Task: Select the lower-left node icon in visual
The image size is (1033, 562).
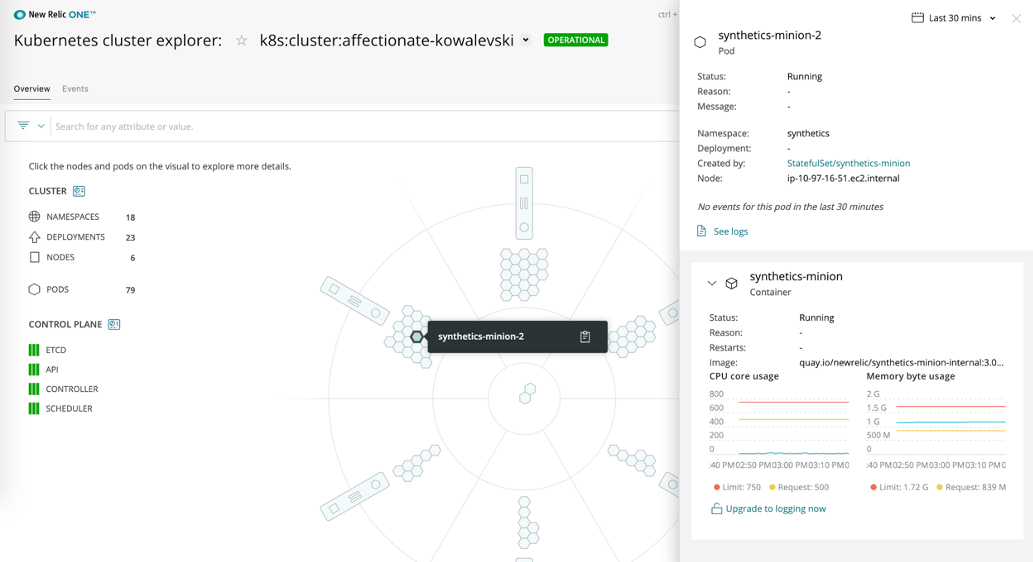Action: [x=354, y=497]
